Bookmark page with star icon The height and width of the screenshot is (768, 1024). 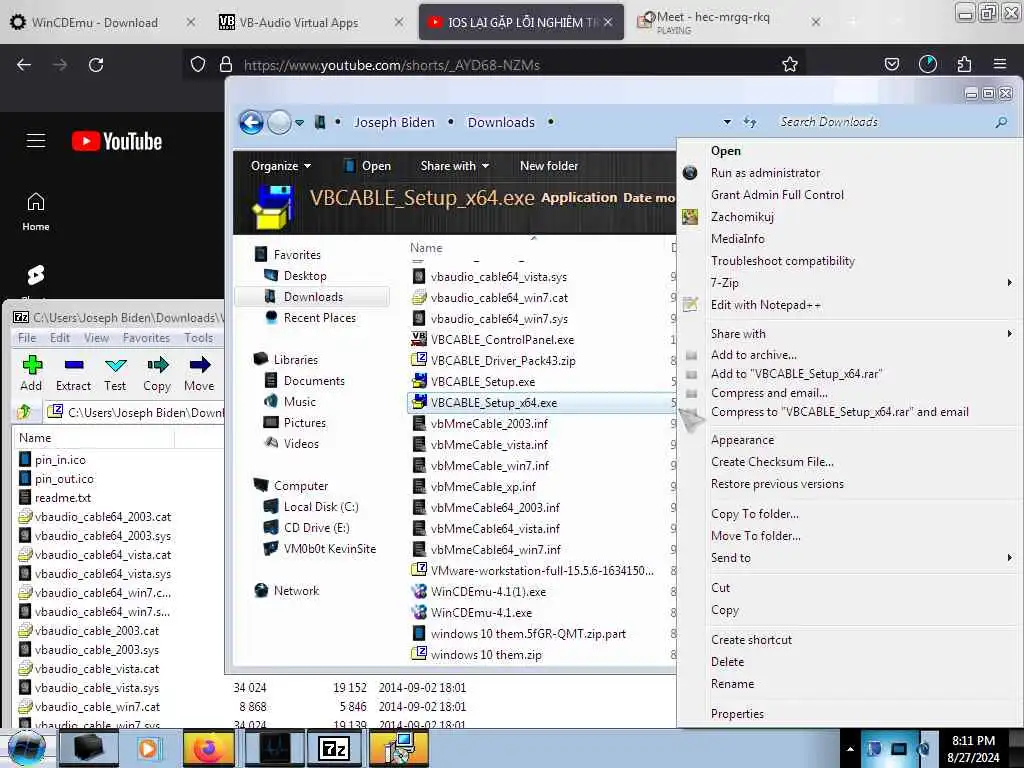[x=790, y=64]
